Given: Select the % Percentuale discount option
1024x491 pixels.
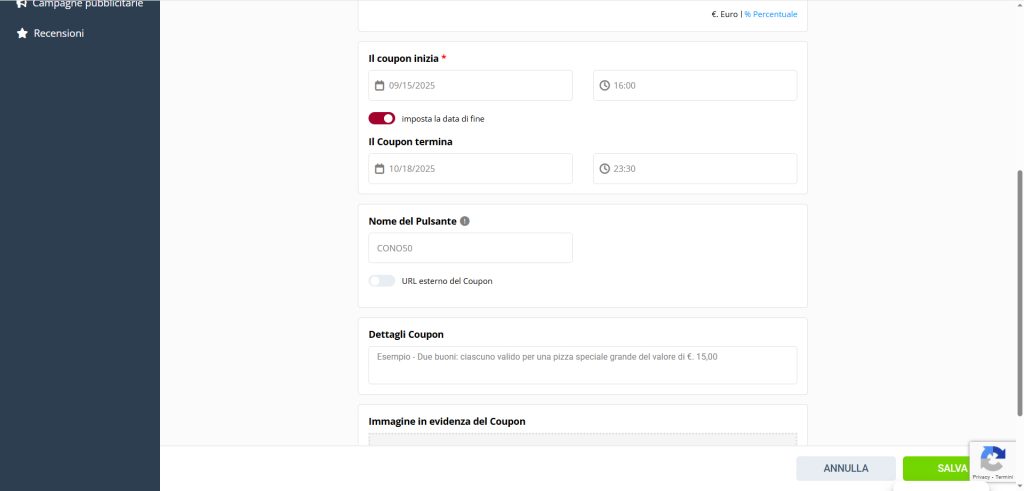Looking at the screenshot, I should [x=771, y=14].
